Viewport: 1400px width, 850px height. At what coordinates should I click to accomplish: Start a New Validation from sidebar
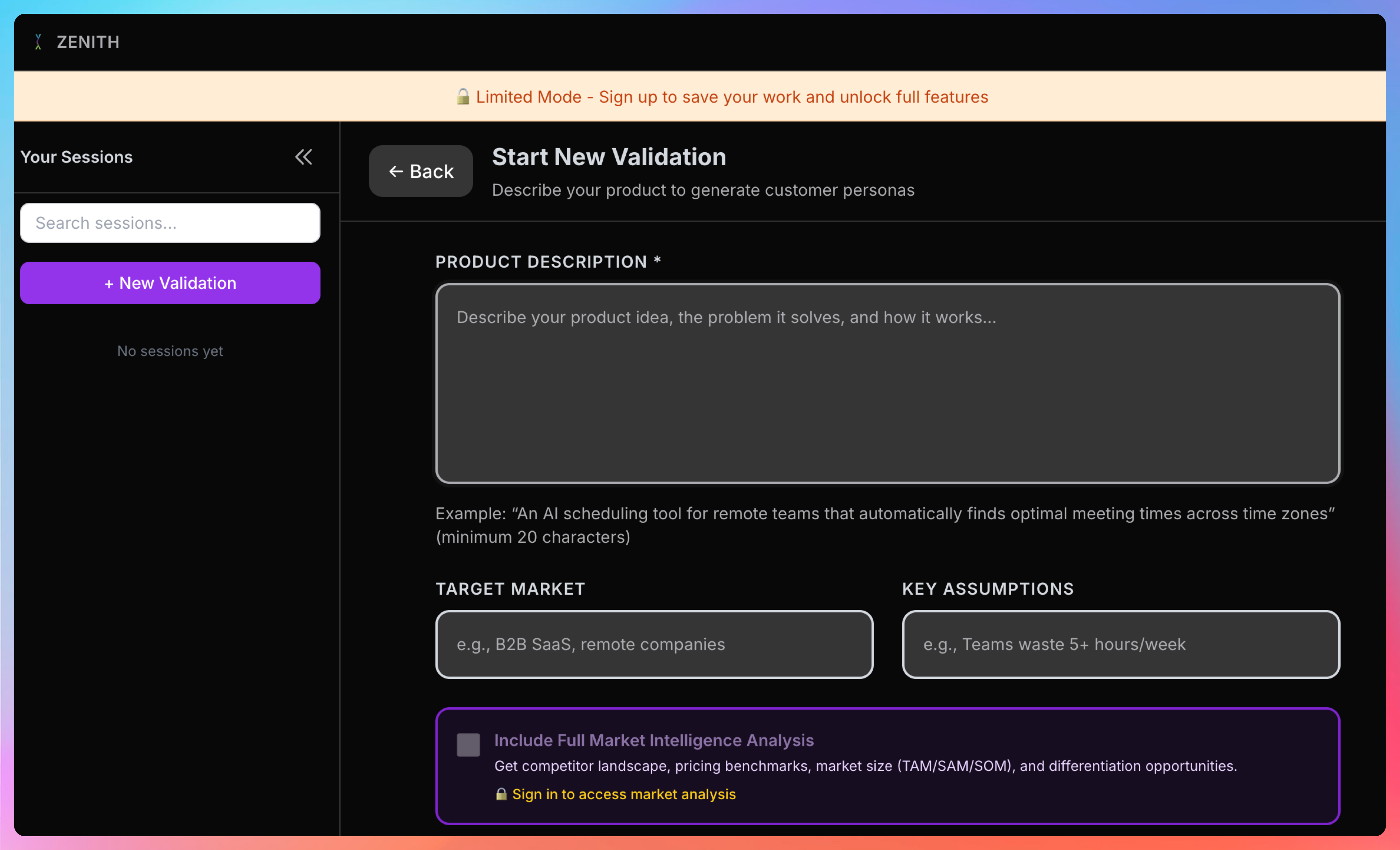pos(170,283)
